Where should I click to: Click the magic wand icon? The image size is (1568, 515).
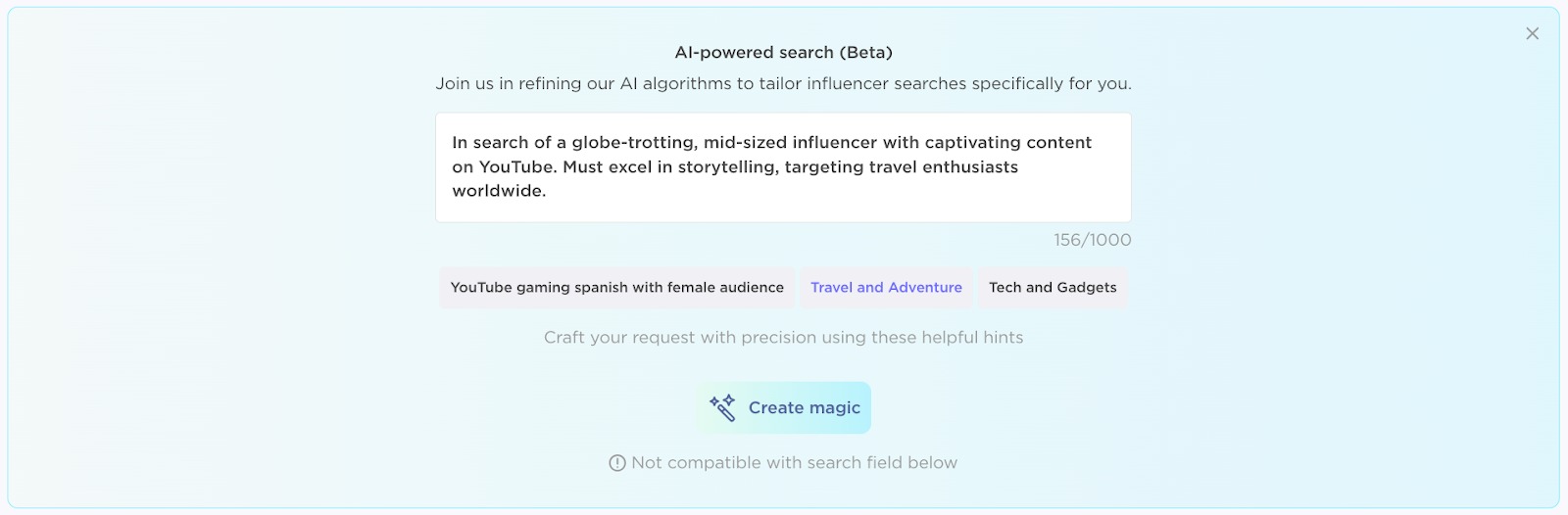tap(723, 407)
